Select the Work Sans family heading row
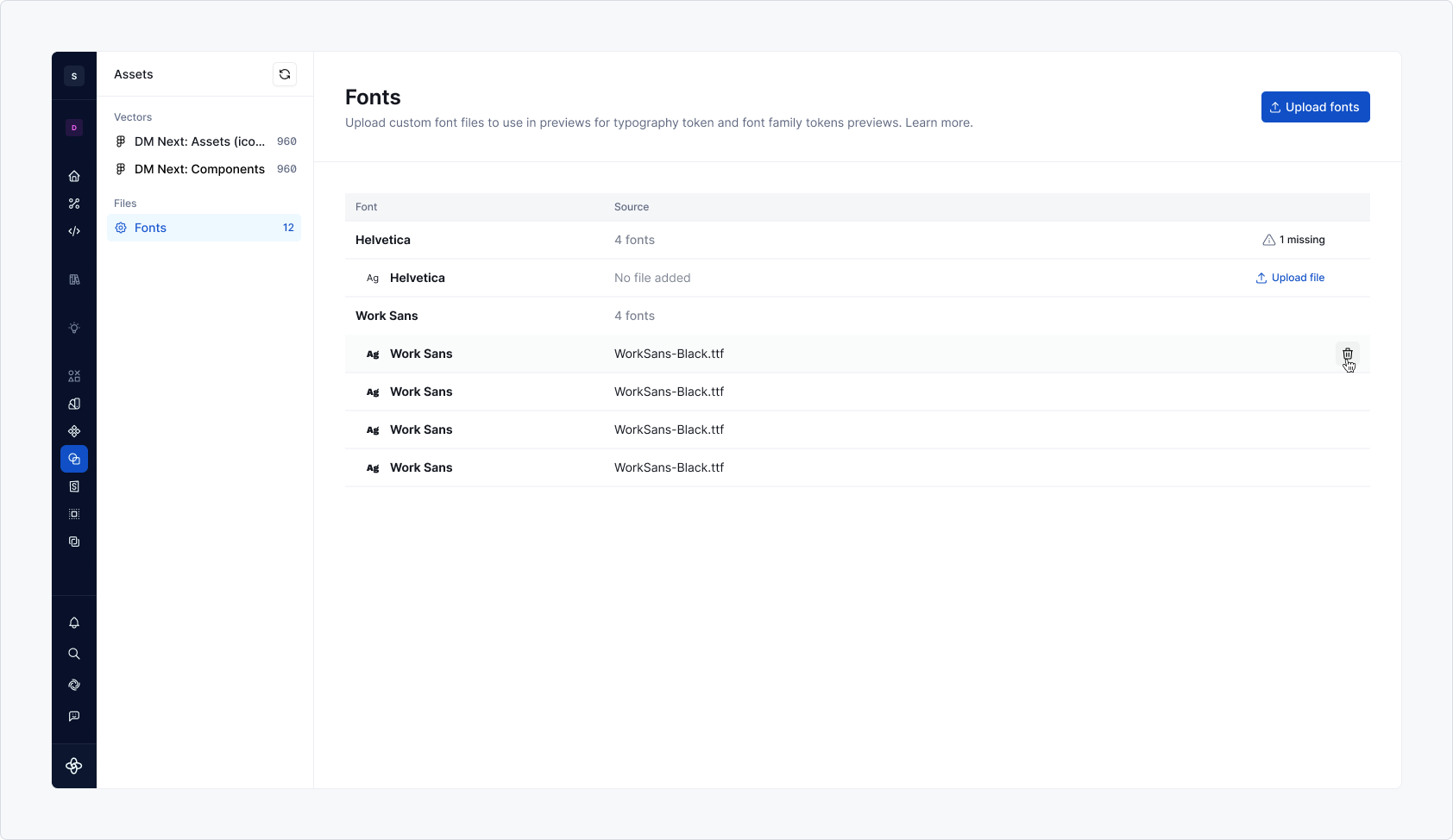The image size is (1453, 840). [x=858, y=316]
